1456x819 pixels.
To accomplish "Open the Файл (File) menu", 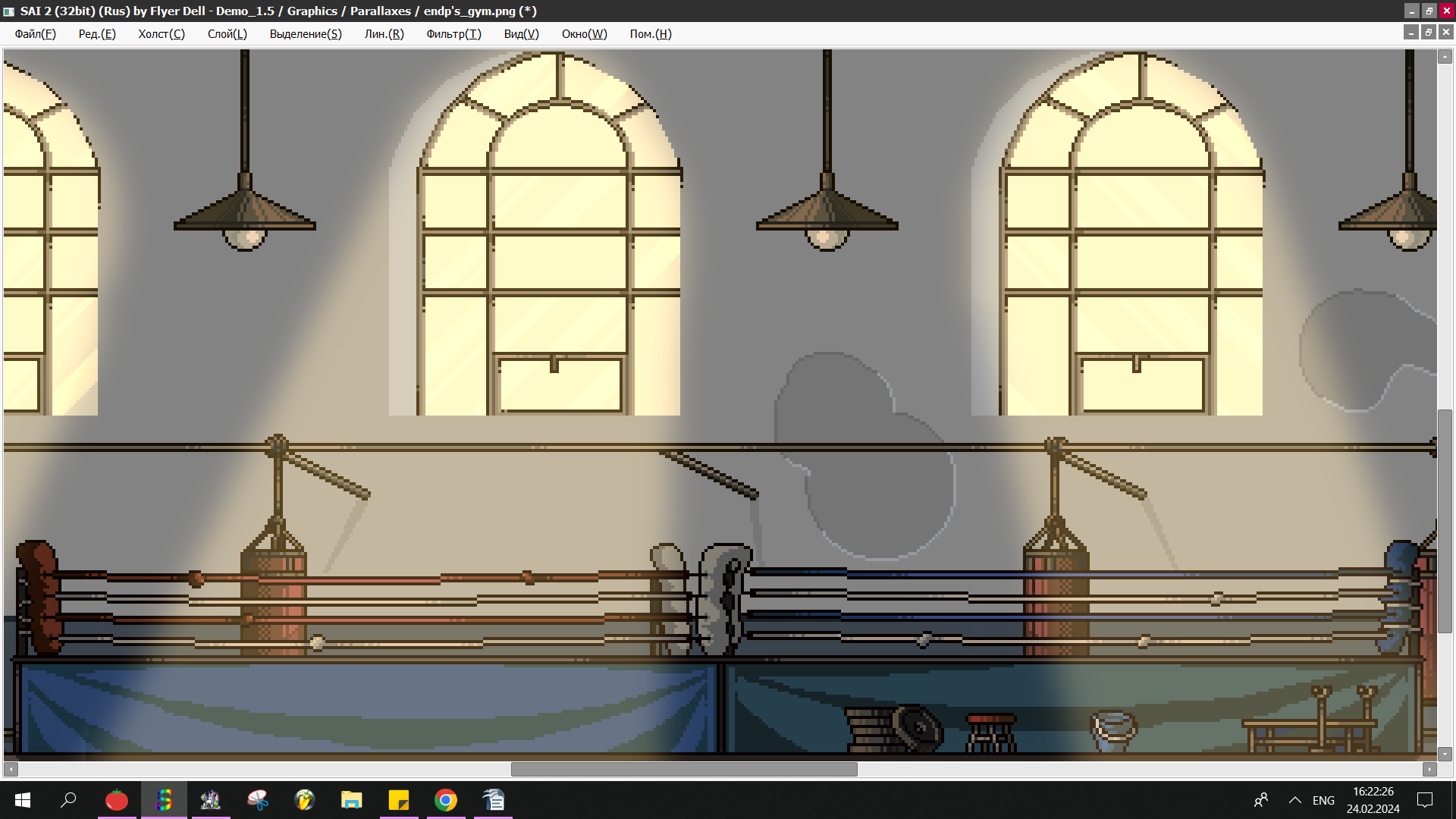I will [35, 34].
